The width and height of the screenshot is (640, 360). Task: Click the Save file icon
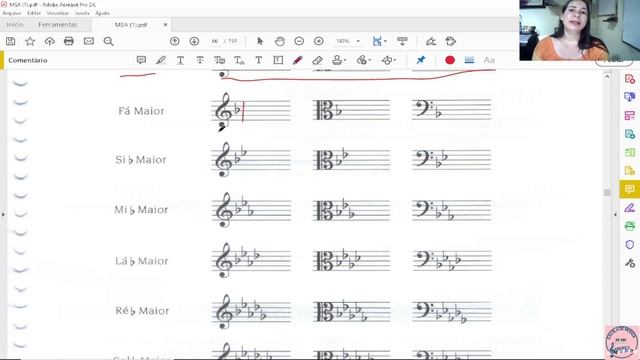coord(11,41)
